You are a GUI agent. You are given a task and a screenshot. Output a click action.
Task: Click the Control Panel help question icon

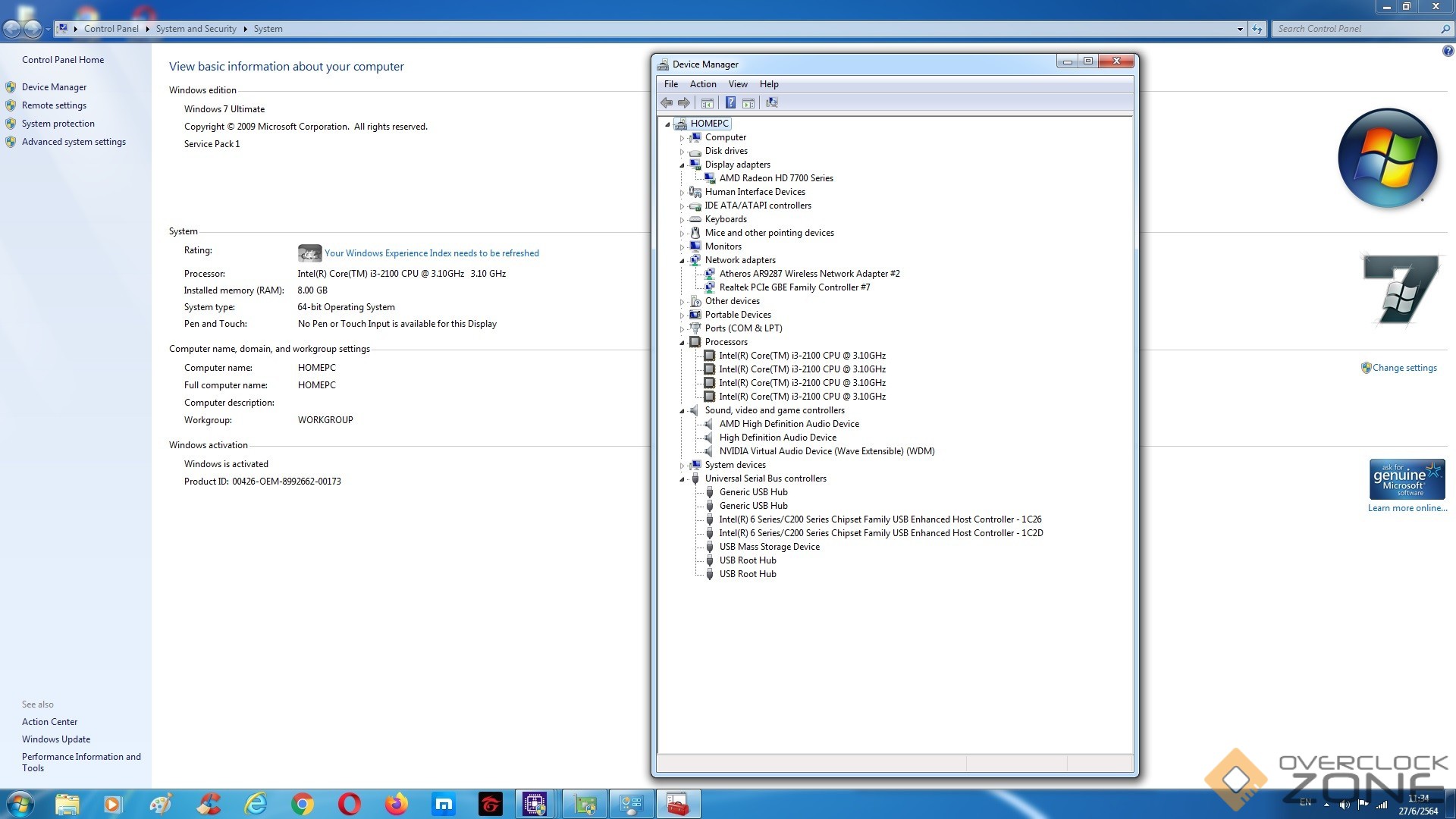1448,52
